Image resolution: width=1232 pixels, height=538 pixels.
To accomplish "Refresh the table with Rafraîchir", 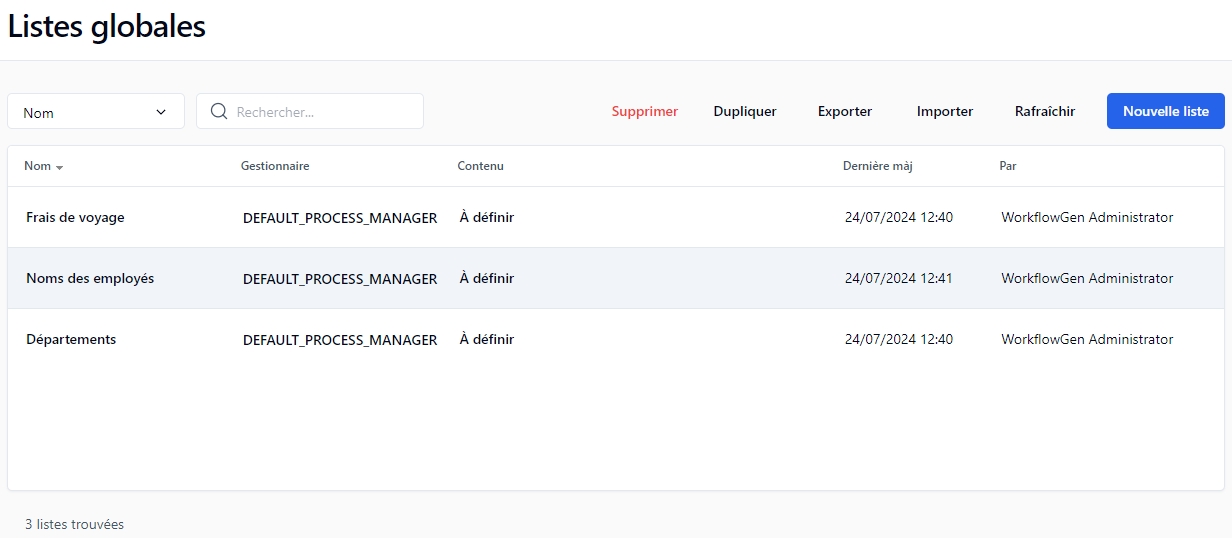I will 1045,112.
